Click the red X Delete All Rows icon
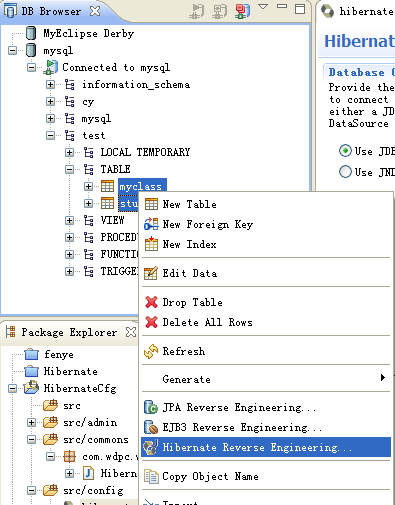 pyautogui.click(x=151, y=322)
